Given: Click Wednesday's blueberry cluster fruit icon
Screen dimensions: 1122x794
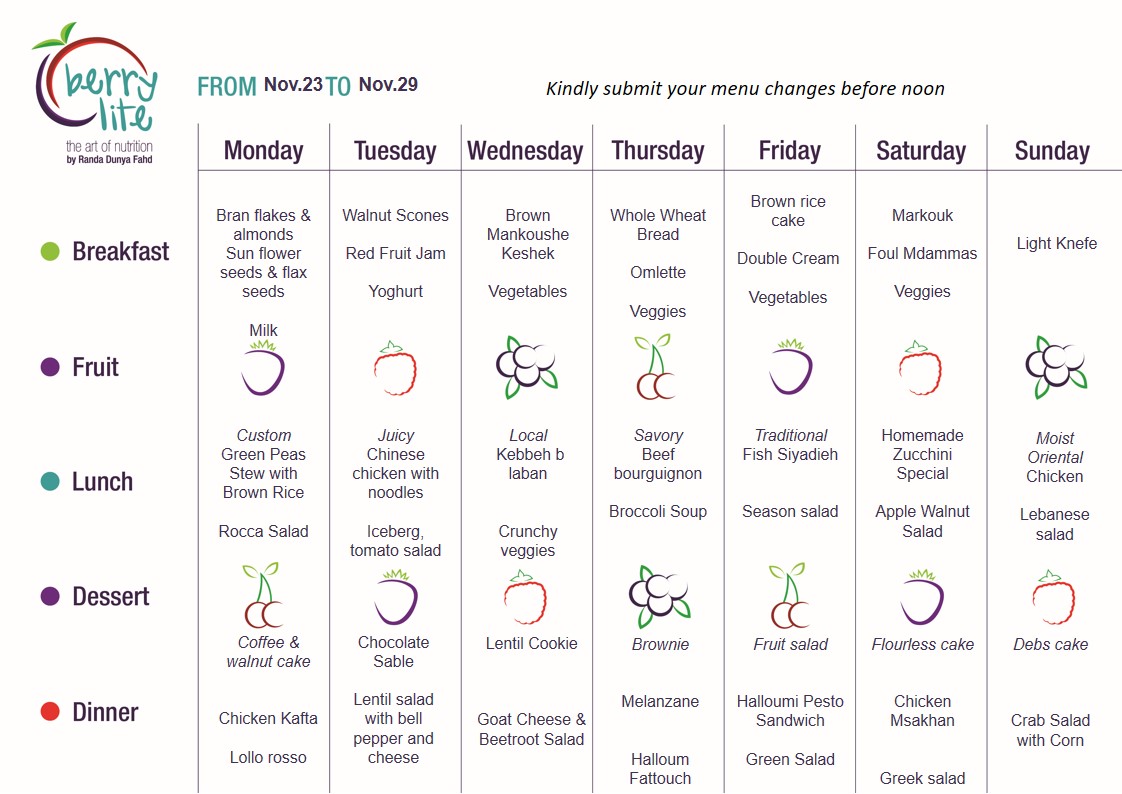Looking at the screenshot, I should point(527,367).
